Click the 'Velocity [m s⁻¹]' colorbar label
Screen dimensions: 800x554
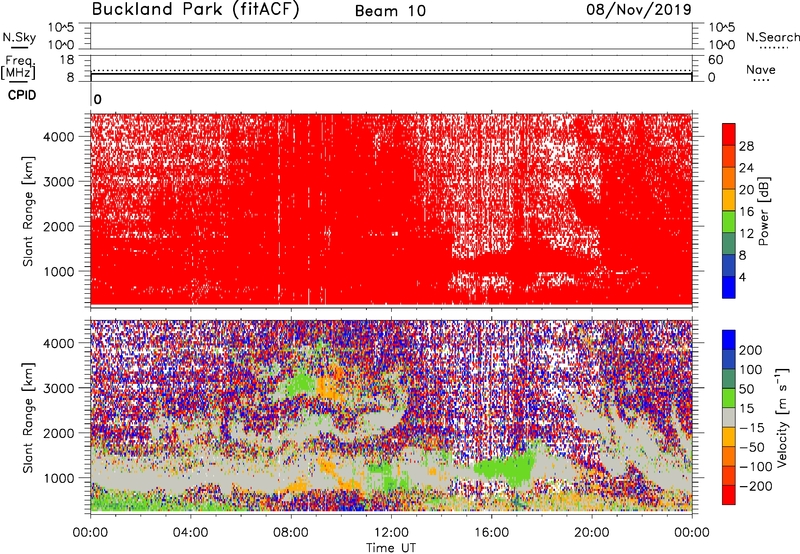click(782, 417)
